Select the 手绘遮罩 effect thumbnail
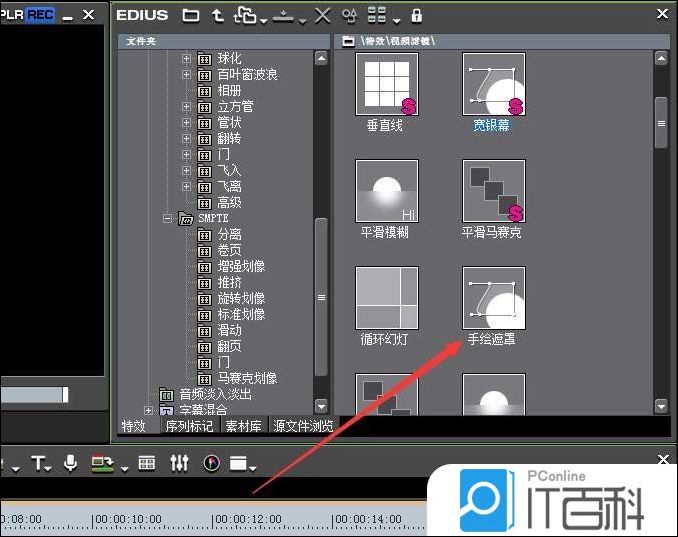 [493, 297]
